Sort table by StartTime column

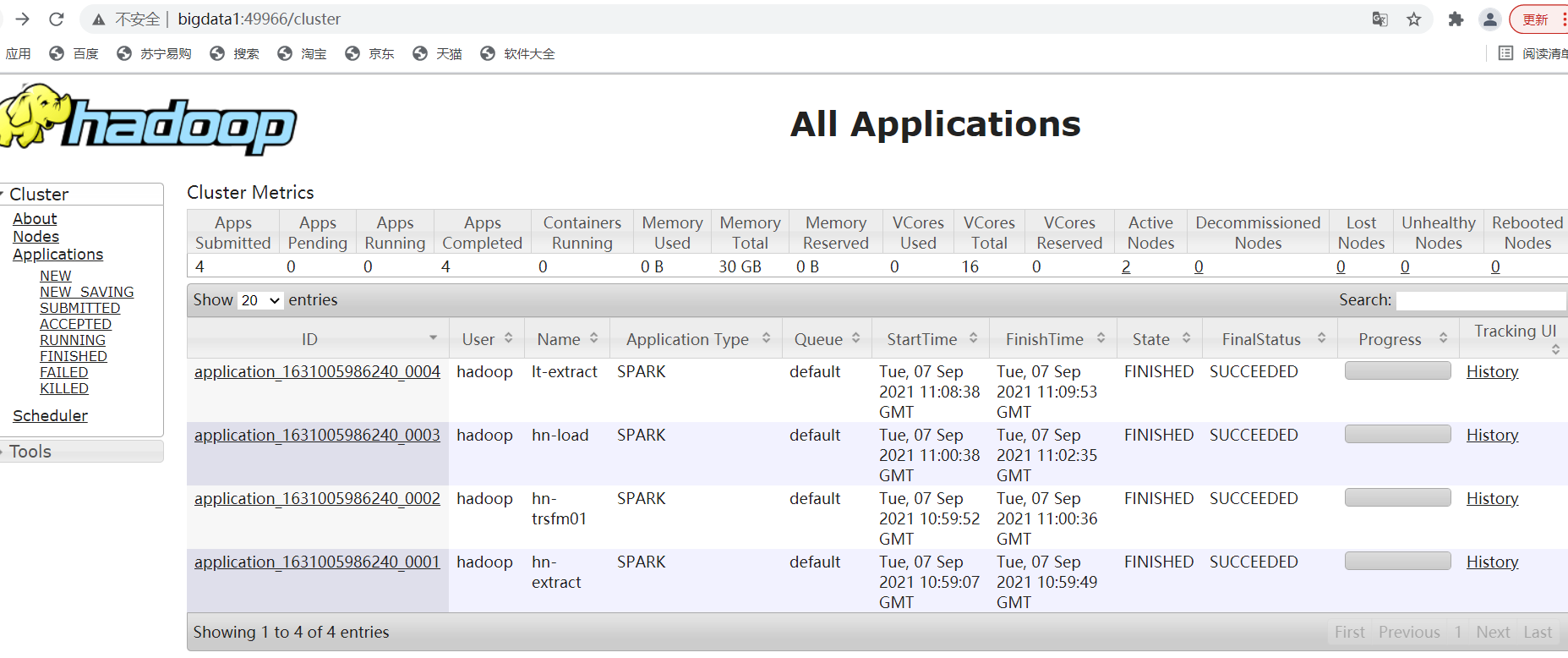pos(932,339)
